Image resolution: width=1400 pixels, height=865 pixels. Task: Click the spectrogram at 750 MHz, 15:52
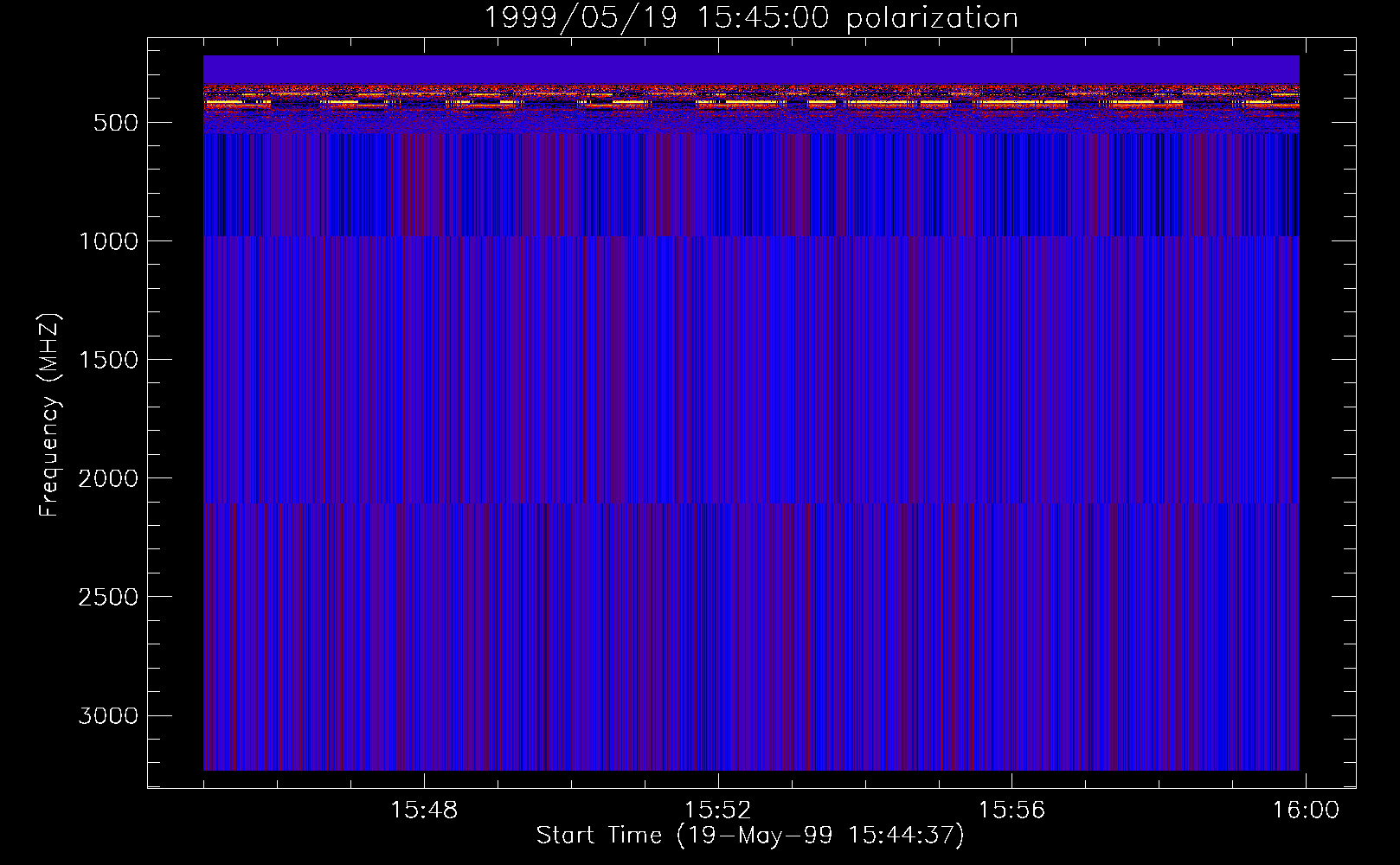(717, 182)
